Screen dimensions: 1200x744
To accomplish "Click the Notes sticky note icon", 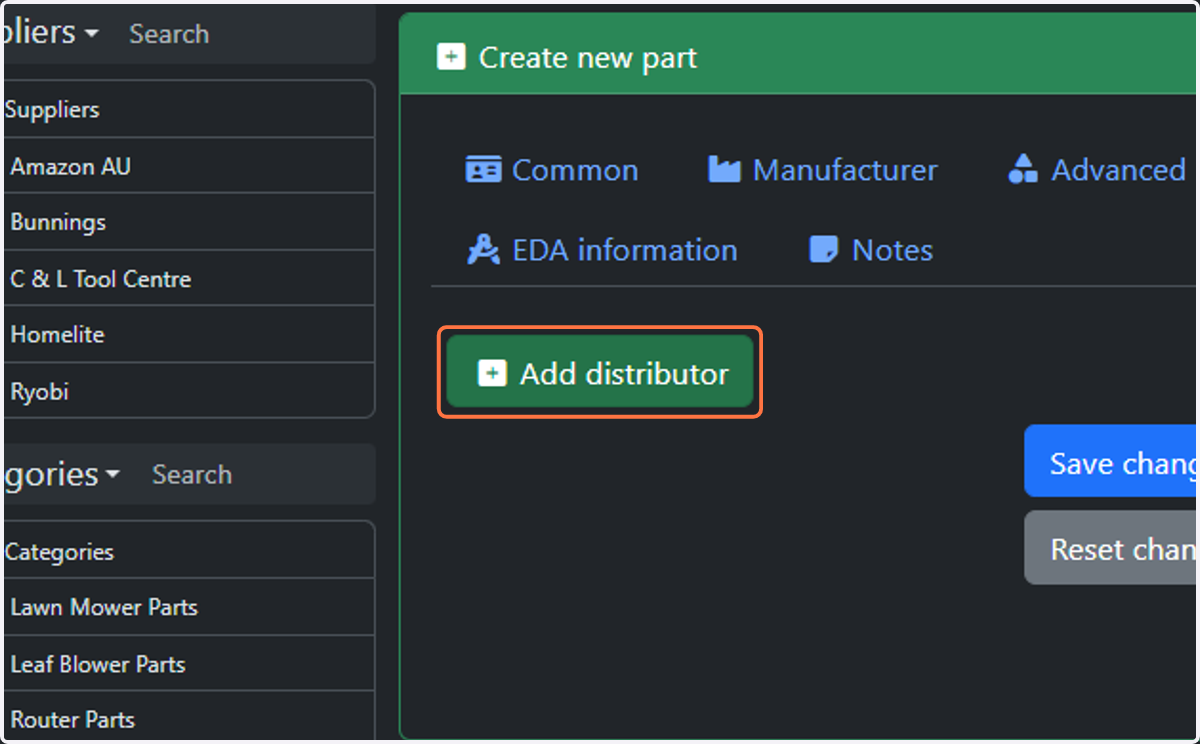I will click(x=823, y=250).
